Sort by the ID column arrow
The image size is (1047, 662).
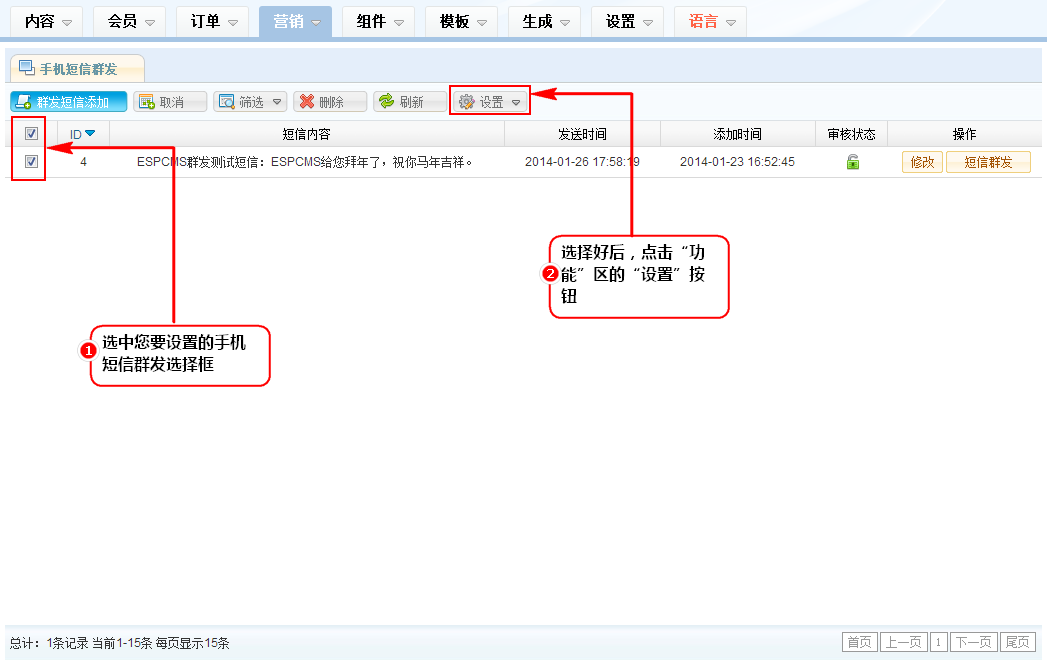click(90, 134)
